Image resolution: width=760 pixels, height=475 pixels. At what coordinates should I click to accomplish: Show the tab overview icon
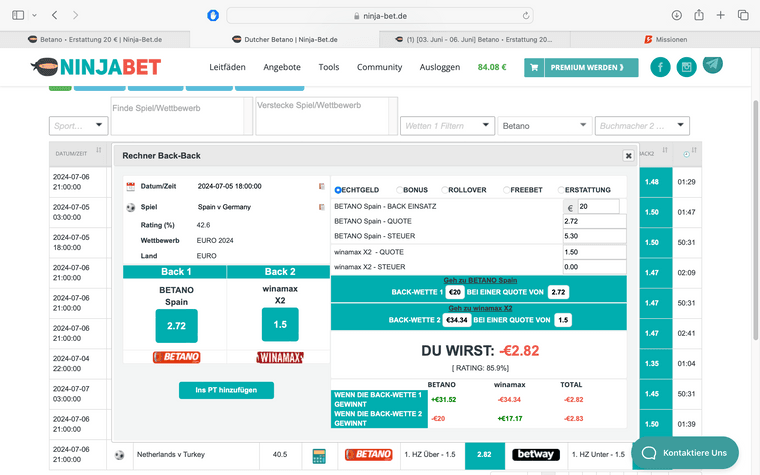[743, 15]
